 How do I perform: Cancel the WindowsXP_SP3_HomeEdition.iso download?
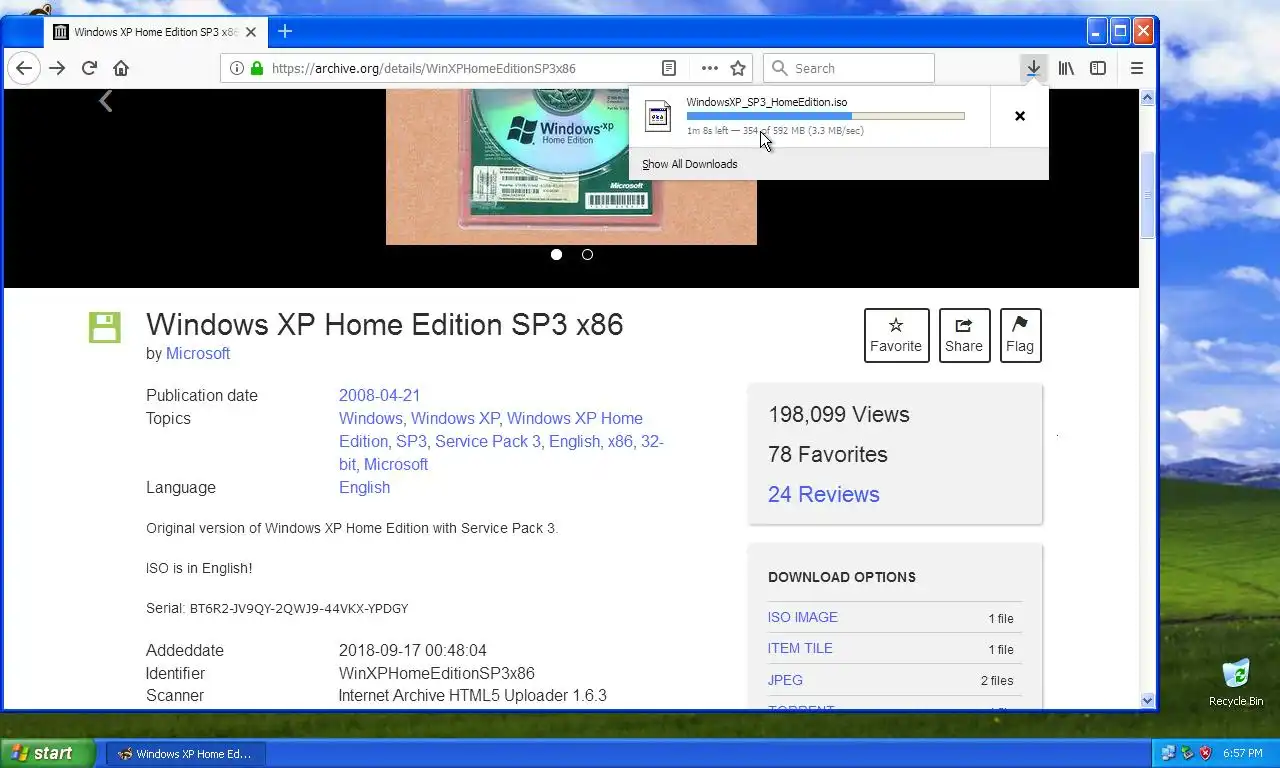pyautogui.click(x=1020, y=116)
